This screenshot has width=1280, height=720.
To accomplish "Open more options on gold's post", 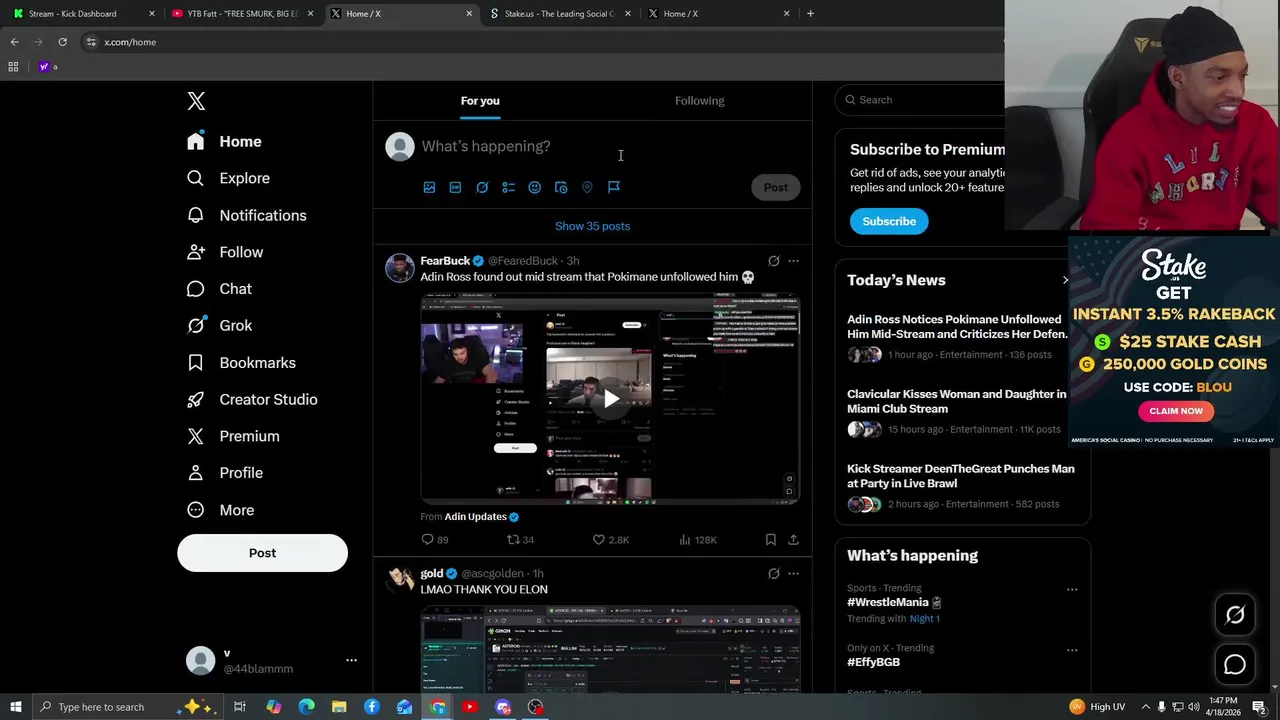I will click(793, 574).
